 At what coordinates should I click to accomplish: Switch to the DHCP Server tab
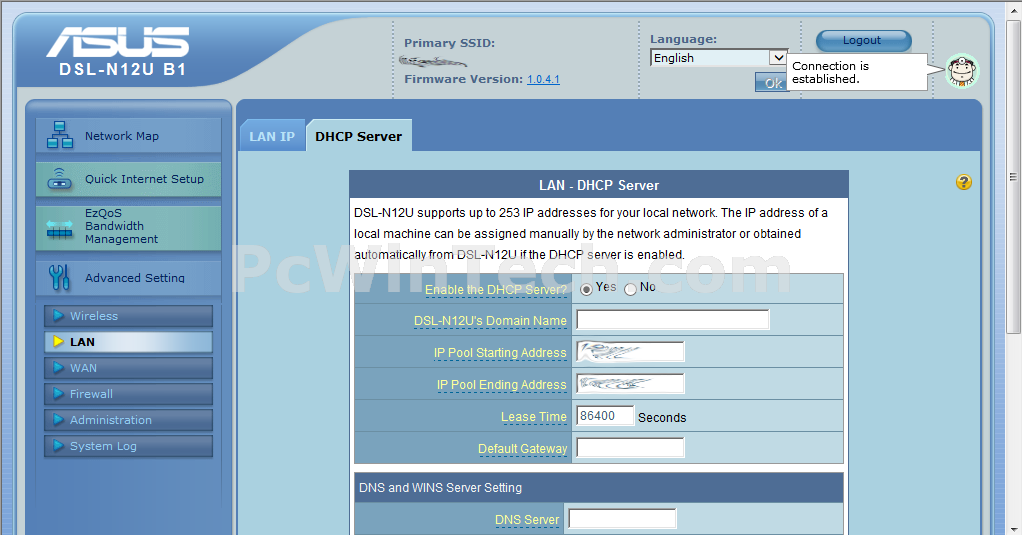[358, 136]
